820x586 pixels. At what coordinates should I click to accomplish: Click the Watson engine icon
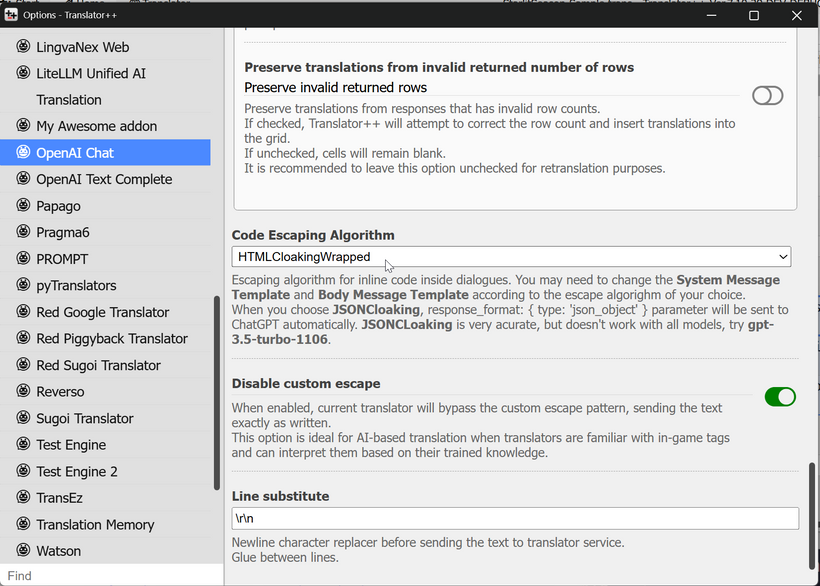pos(23,551)
